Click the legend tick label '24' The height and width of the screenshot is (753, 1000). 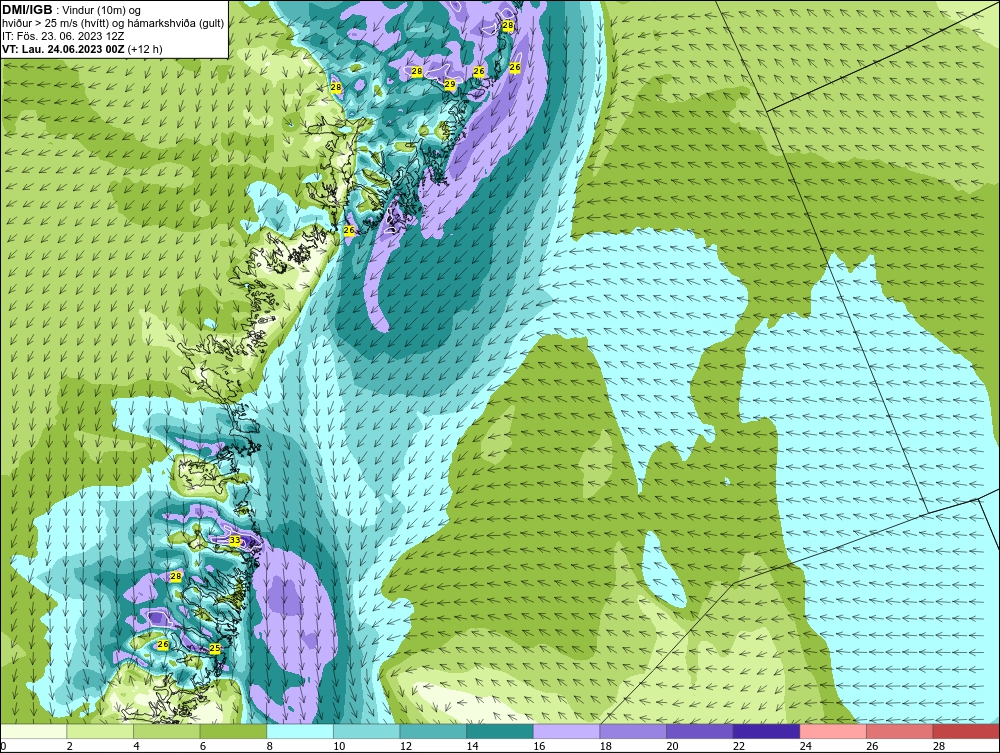click(x=805, y=746)
